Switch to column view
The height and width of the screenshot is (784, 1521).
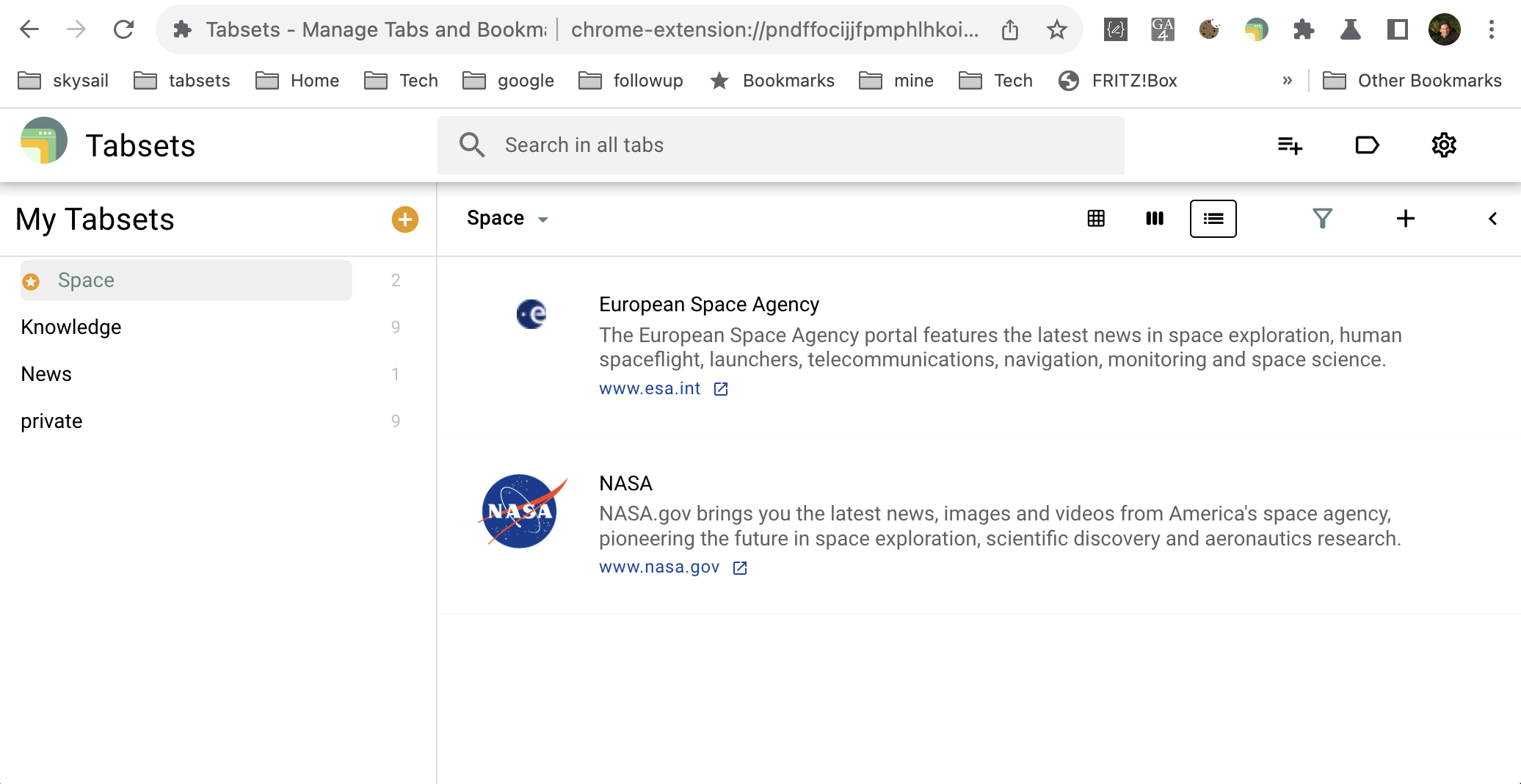pyautogui.click(x=1155, y=219)
